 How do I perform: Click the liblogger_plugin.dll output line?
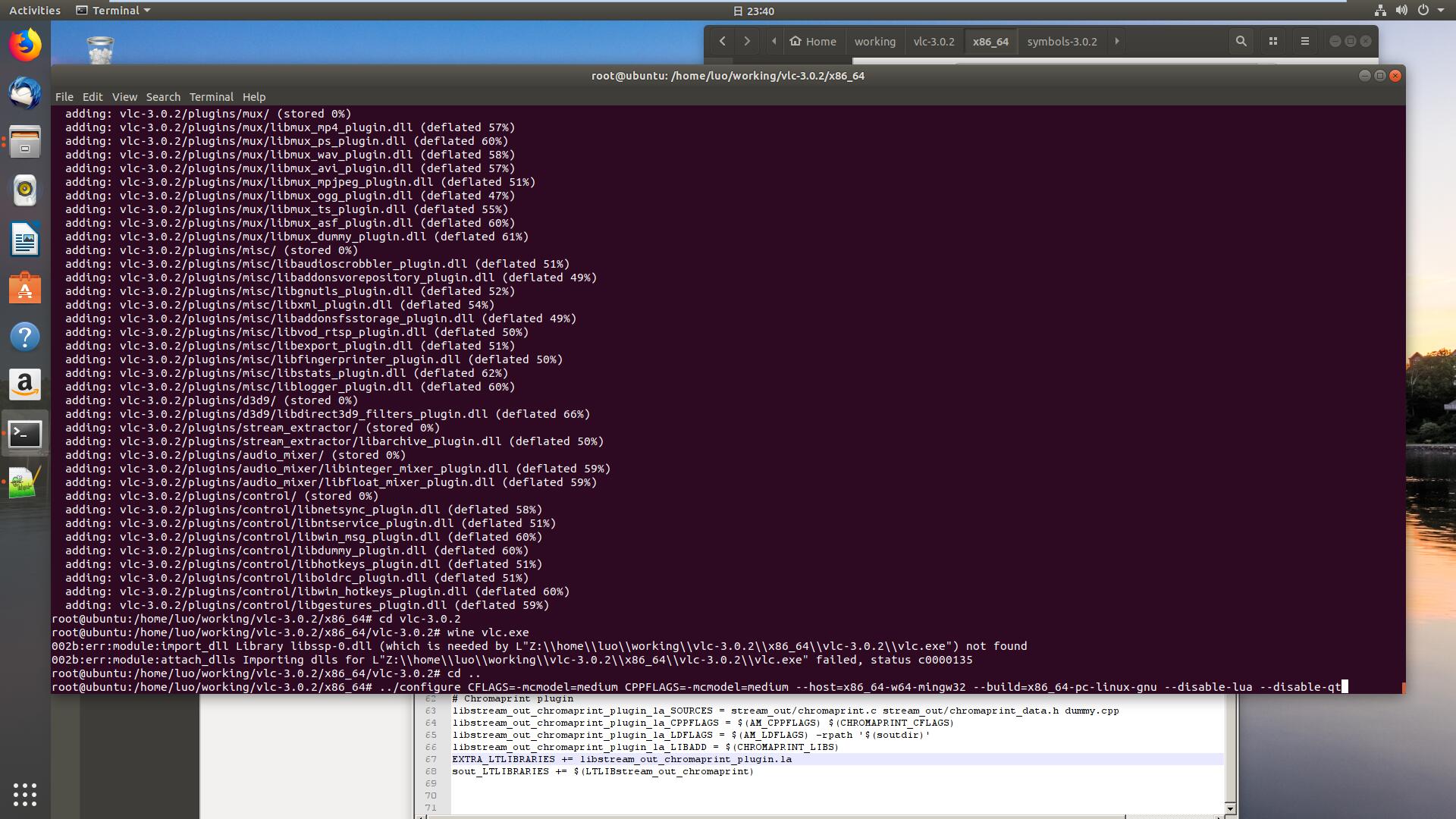pyautogui.click(x=290, y=387)
